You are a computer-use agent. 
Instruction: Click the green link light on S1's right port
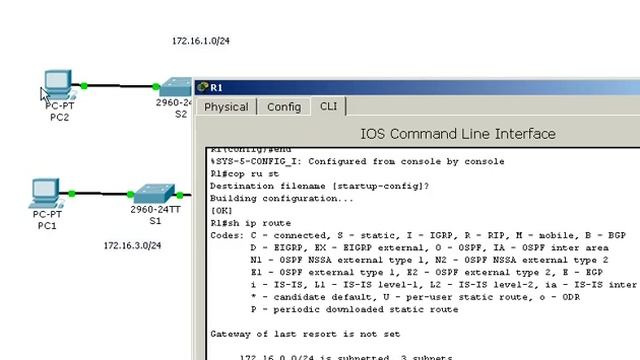[x=180, y=196]
